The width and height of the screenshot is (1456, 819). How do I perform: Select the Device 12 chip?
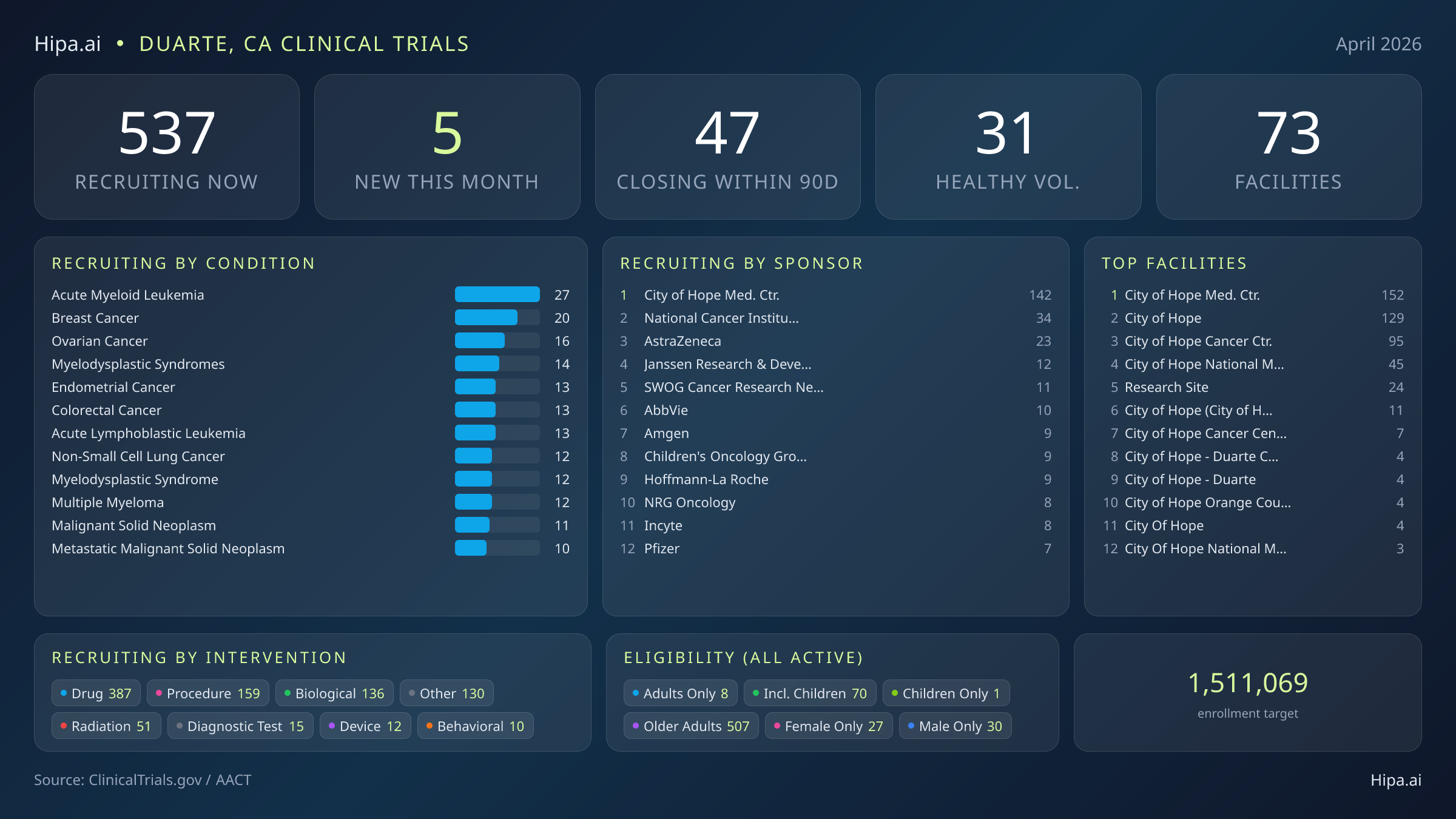[x=365, y=726]
